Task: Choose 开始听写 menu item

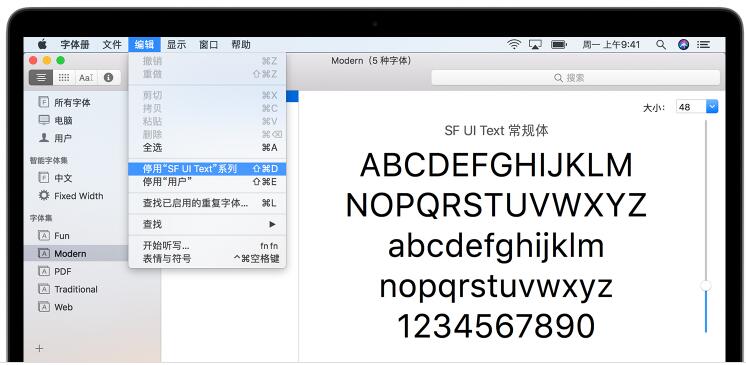Action: click(x=207, y=246)
